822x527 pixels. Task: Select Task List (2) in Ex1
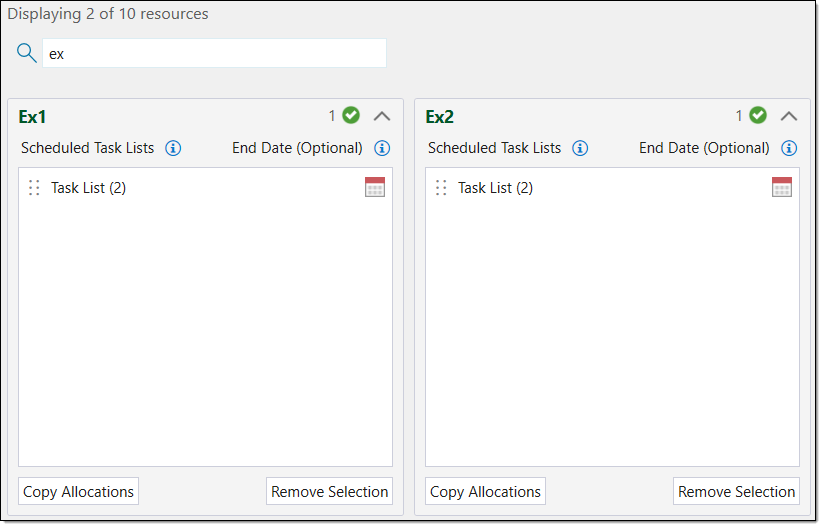pos(89,188)
